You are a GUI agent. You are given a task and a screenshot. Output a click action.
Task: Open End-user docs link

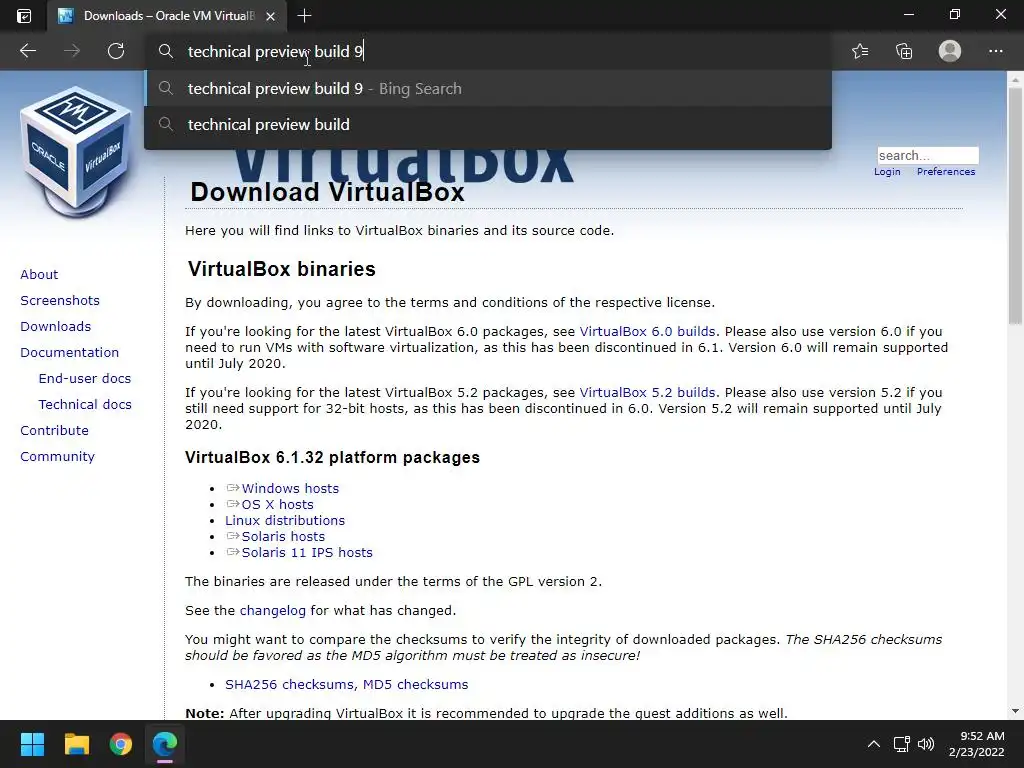[x=85, y=379]
